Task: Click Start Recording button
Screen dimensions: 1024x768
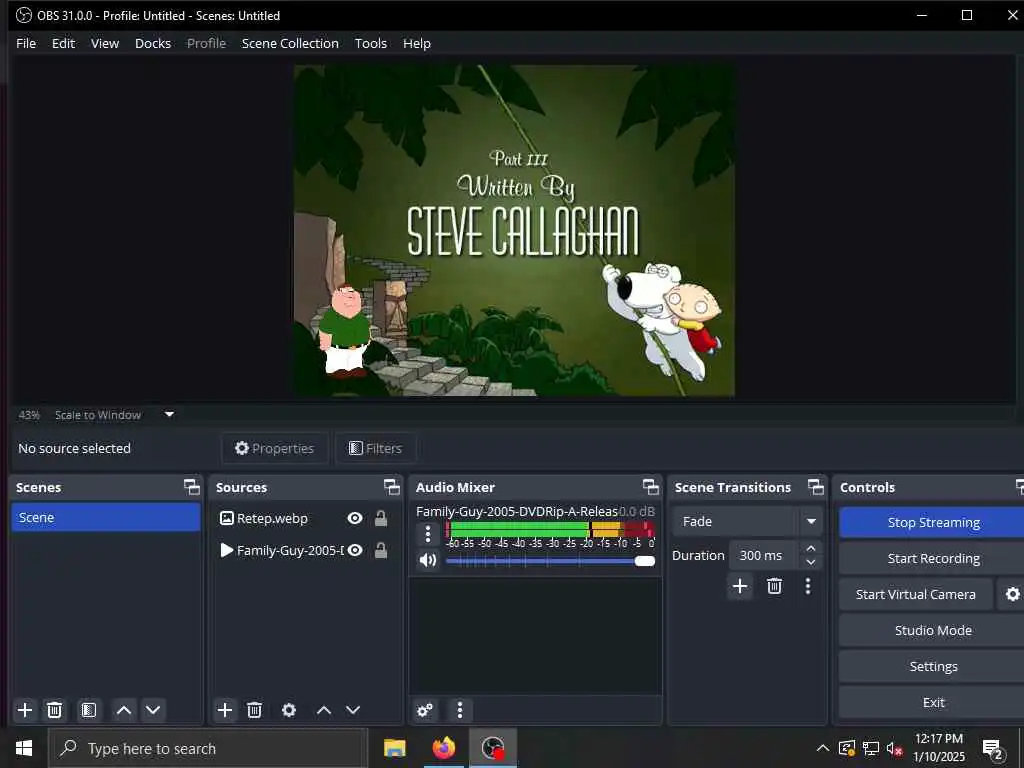Action: pos(933,558)
